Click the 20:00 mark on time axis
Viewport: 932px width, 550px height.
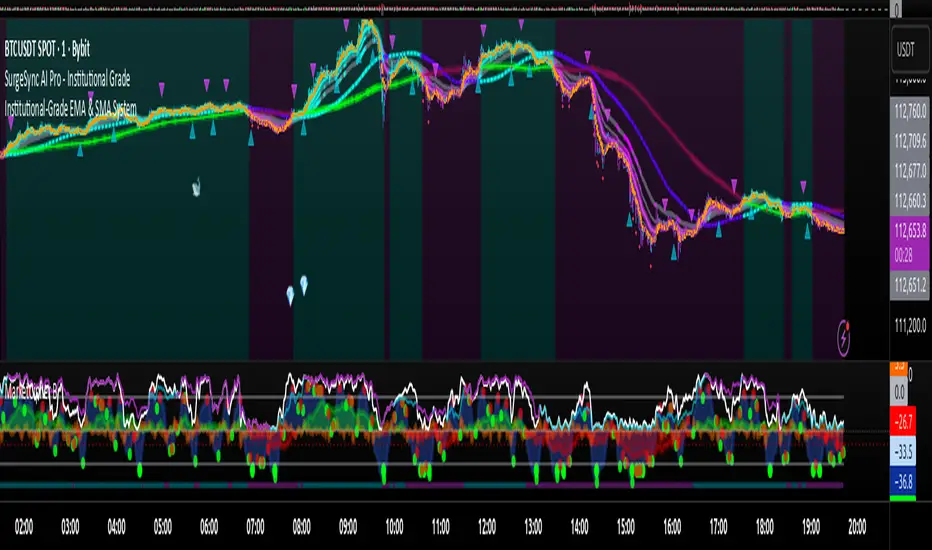click(856, 523)
